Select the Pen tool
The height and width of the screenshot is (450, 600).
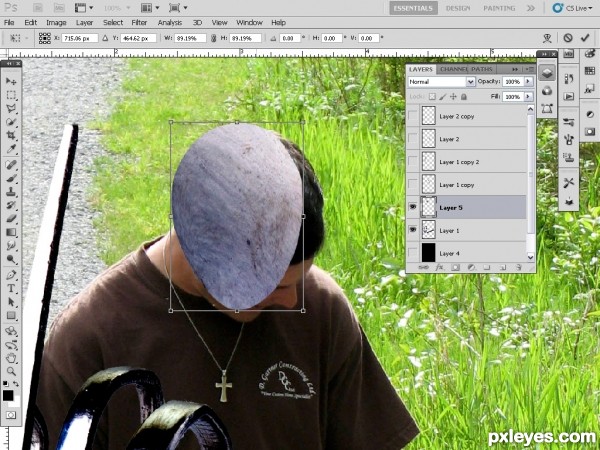point(11,275)
